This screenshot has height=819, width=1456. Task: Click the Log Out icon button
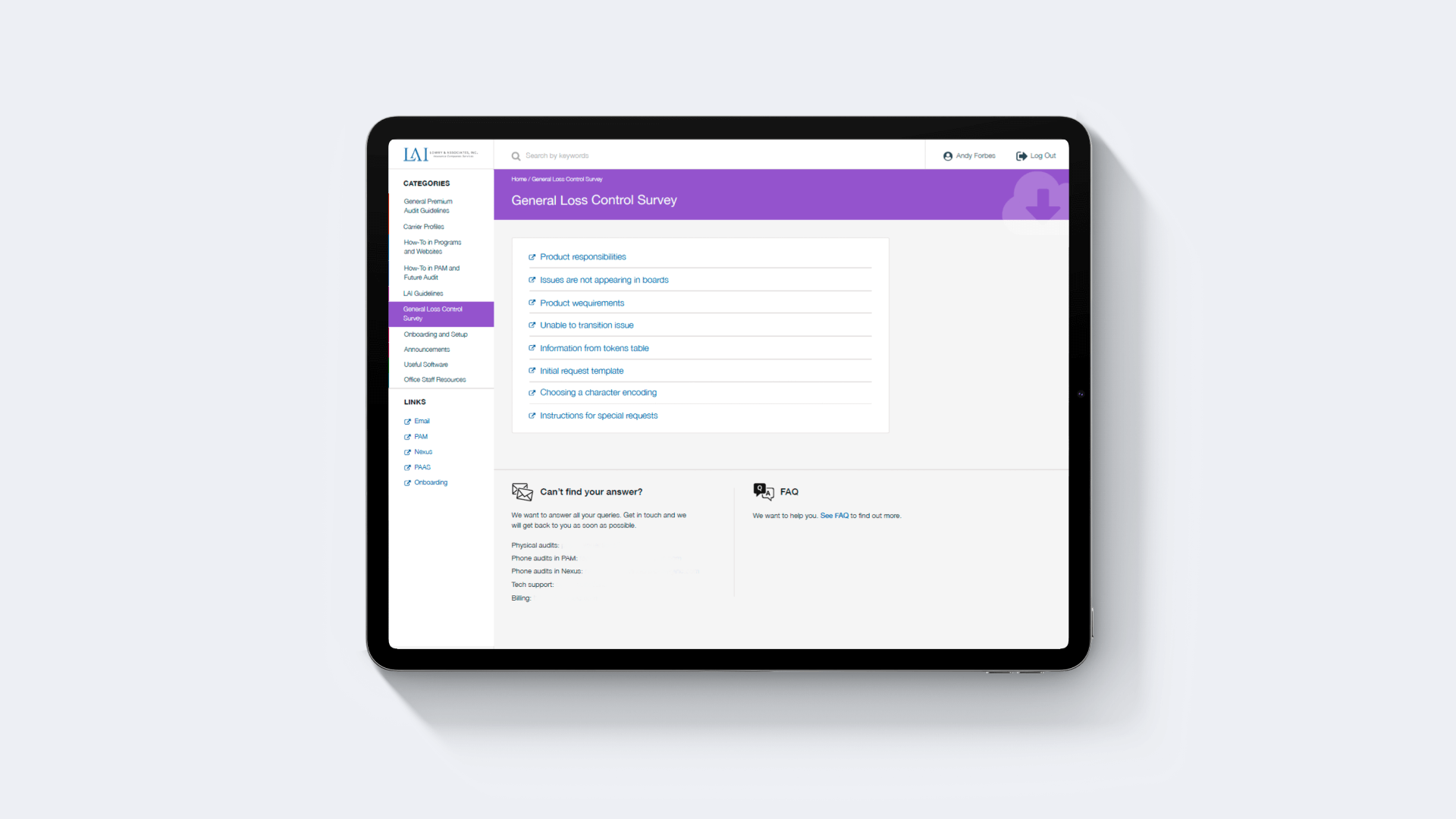[x=1022, y=156]
